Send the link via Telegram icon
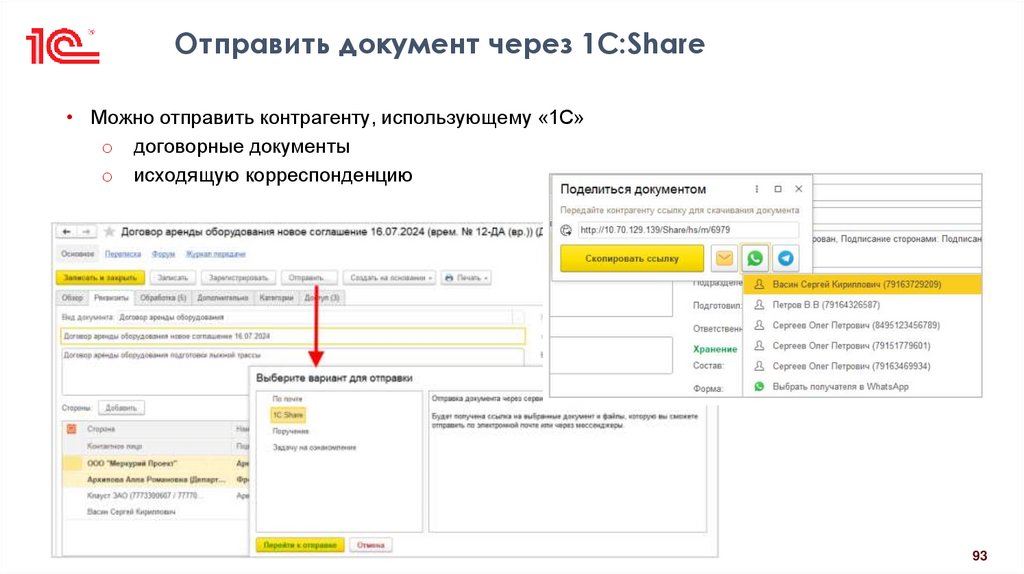 pyautogui.click(x=786, y=259)
